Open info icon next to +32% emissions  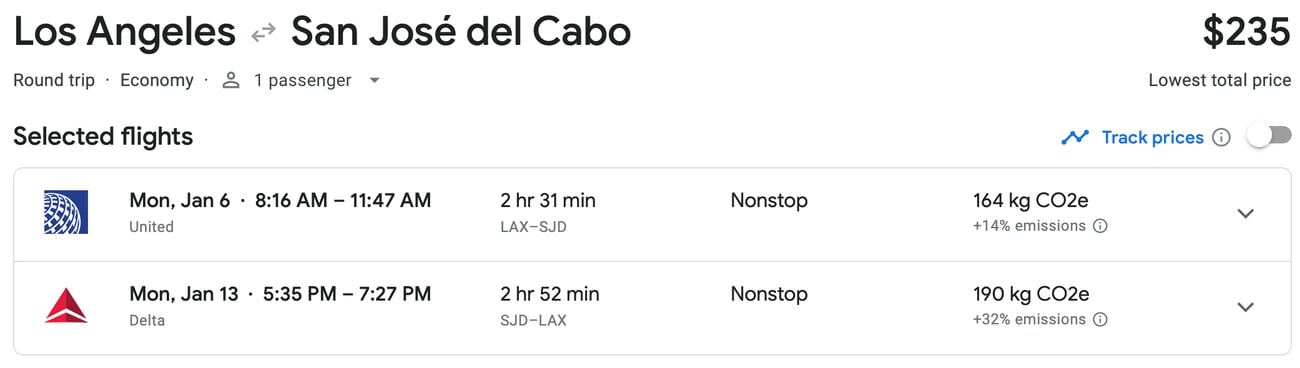1100,320
